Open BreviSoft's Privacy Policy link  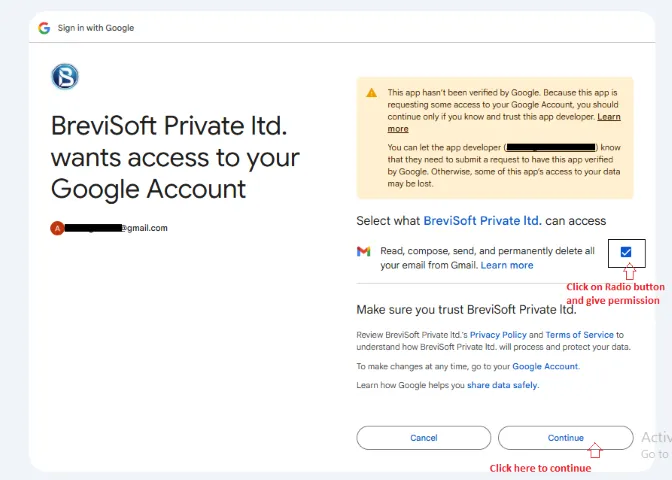tap(498, 335)
